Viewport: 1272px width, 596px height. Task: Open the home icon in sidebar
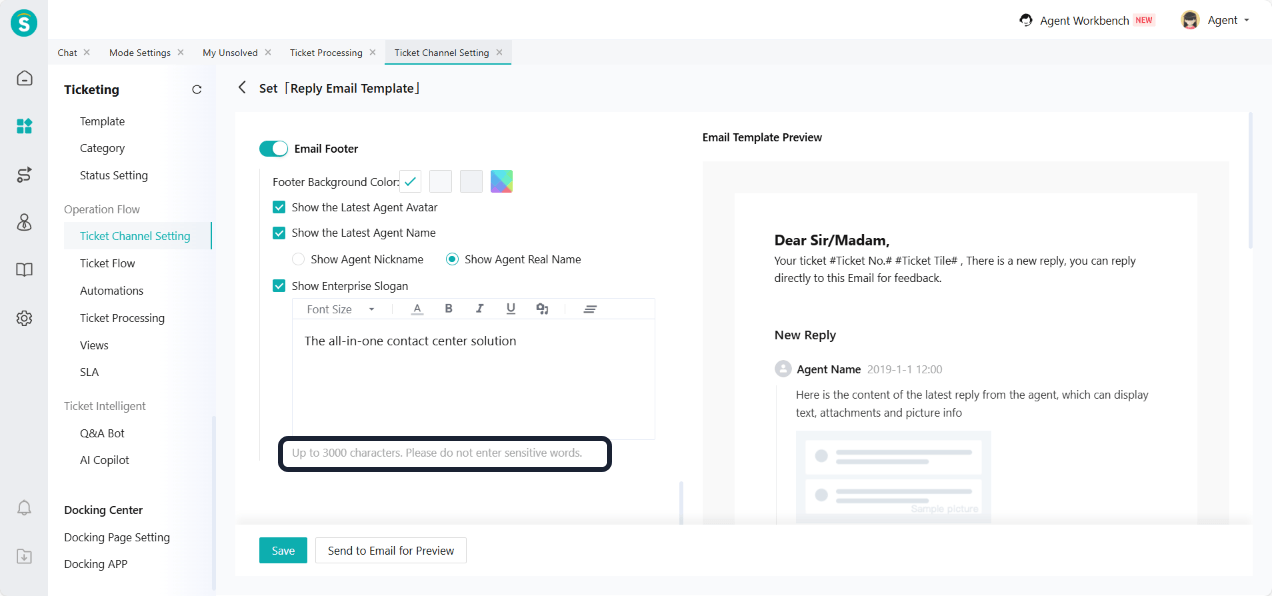click(x=25, y=78)
